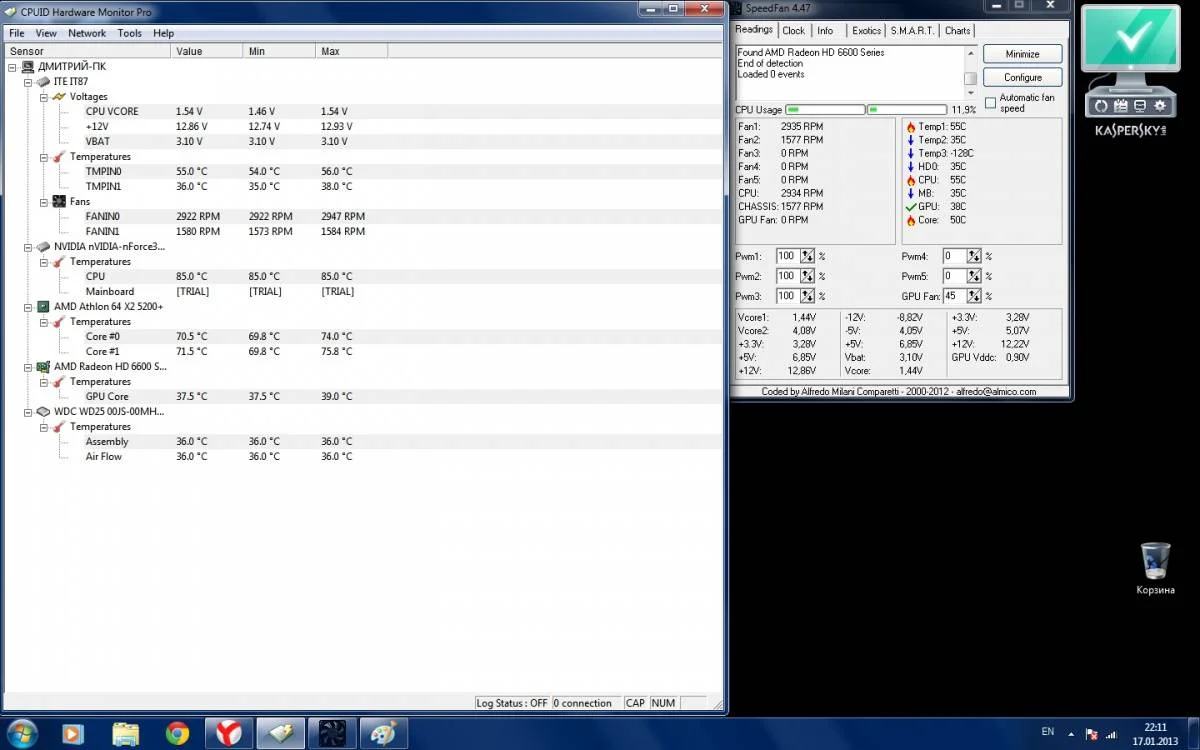Launch Yandex browser from the taskbar

[x=229, y=733]
